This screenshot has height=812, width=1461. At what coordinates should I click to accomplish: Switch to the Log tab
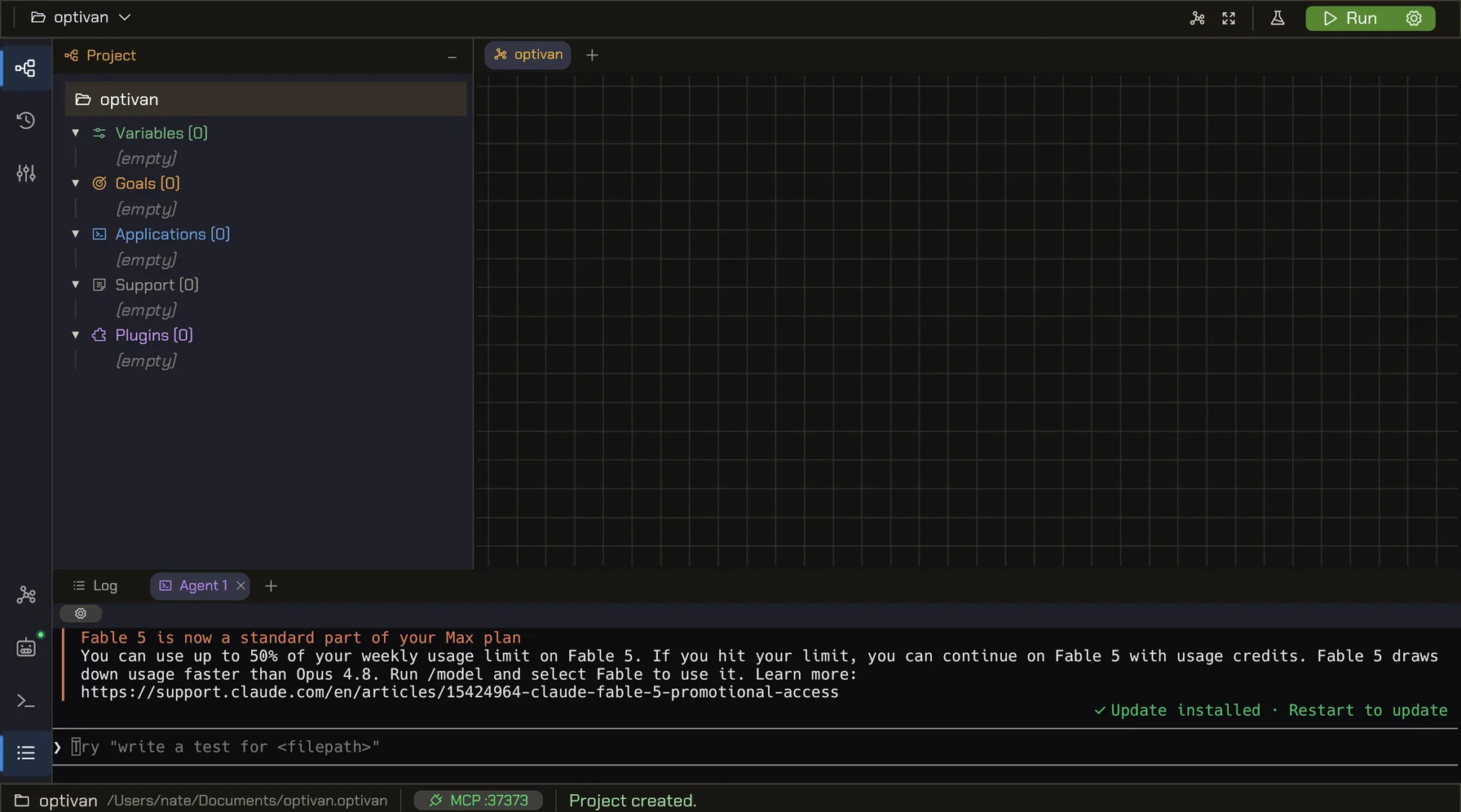click(x=95, y=585)
